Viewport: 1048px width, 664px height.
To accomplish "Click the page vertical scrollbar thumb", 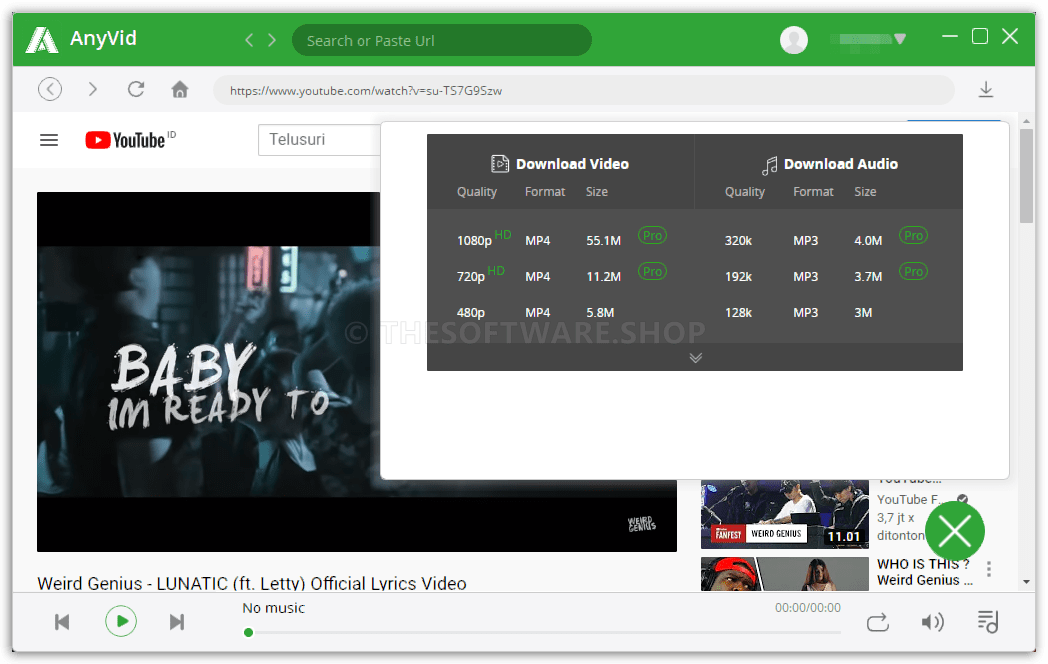I will tap(1027, 176).
